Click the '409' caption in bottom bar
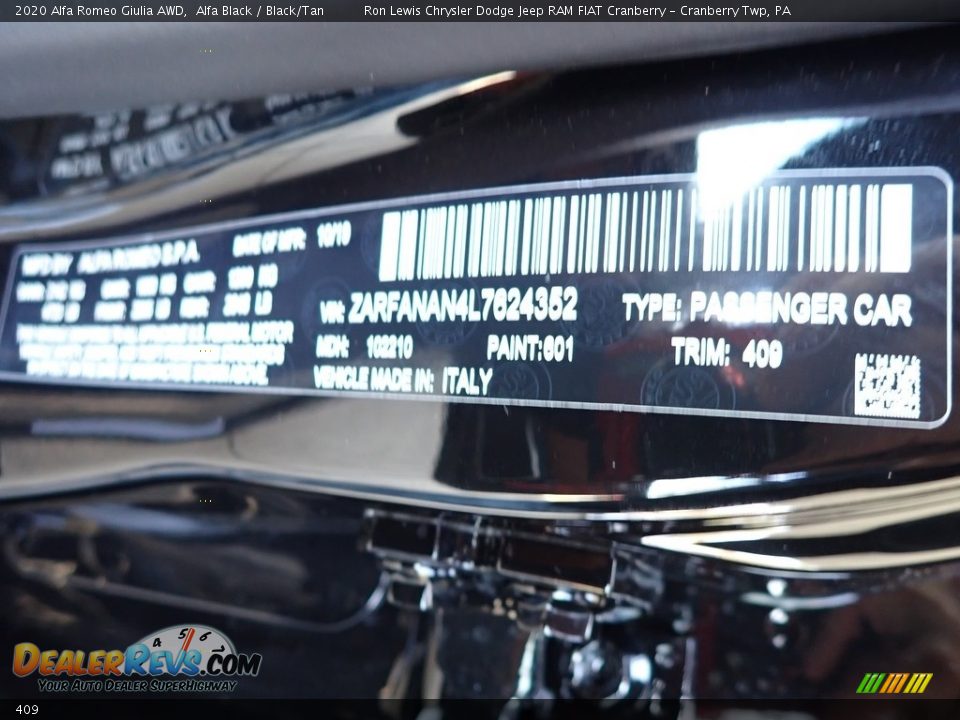 (x=27, y=709)
